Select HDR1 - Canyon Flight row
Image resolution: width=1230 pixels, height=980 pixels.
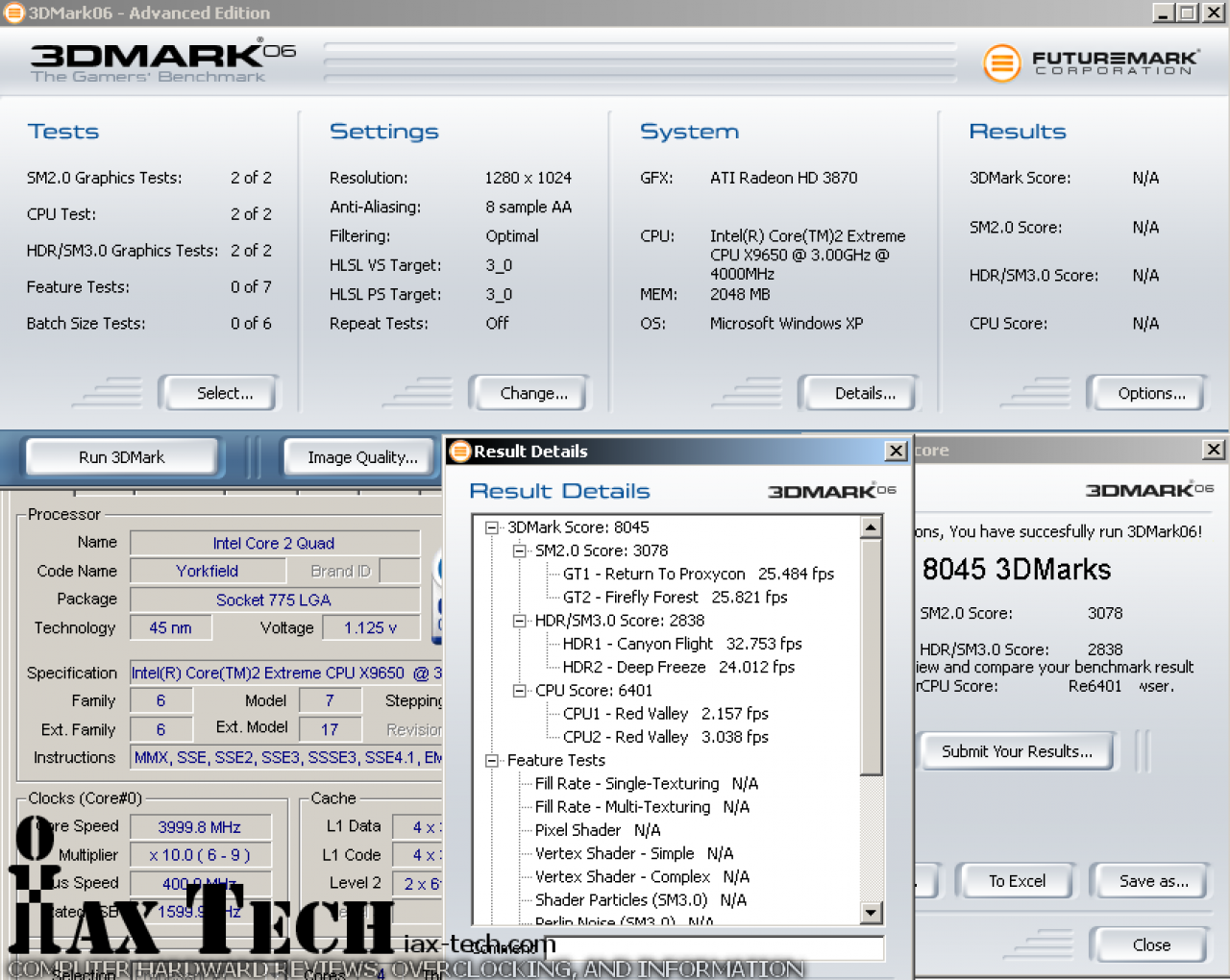(681, 644)
